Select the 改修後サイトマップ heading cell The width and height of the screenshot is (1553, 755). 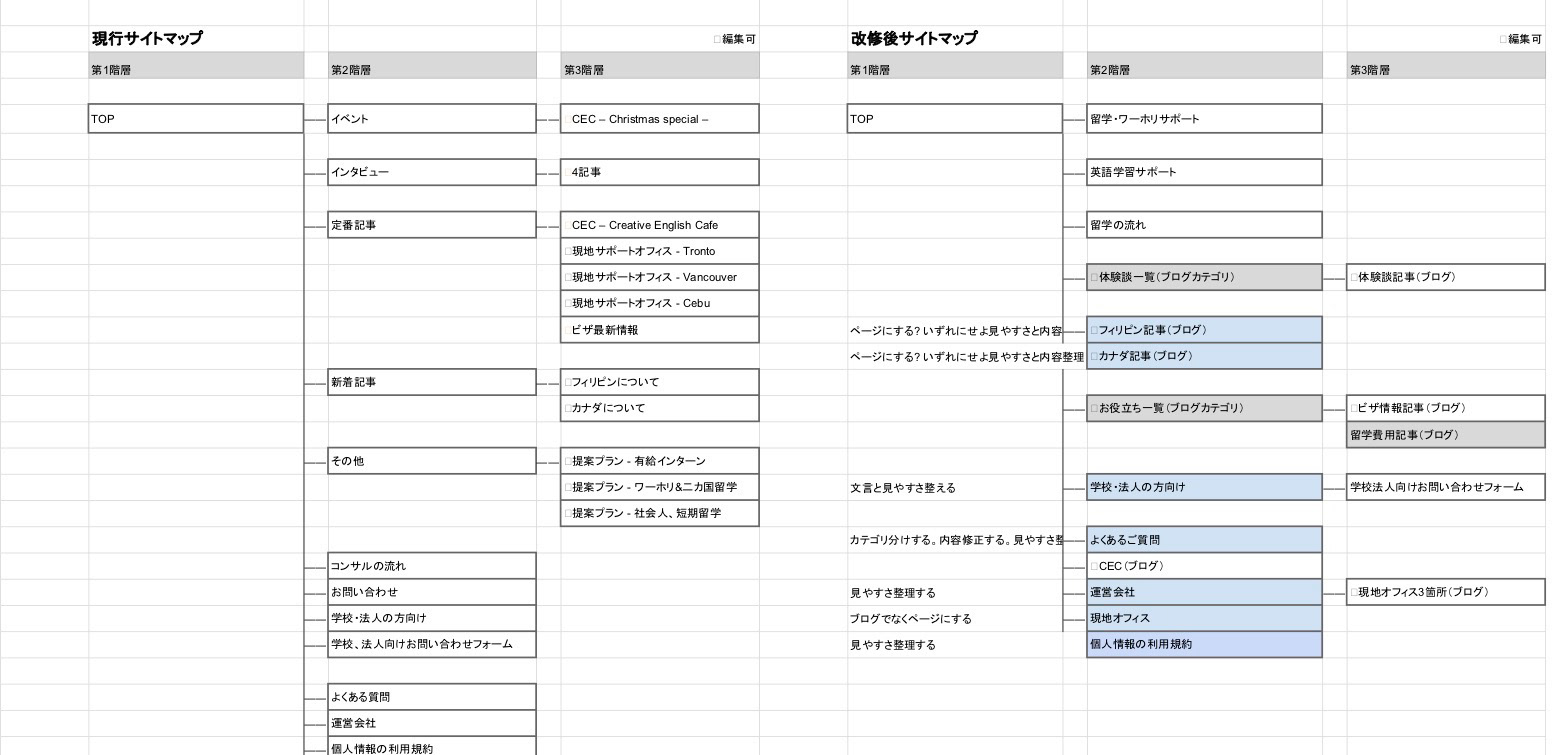tap(955, 39)
